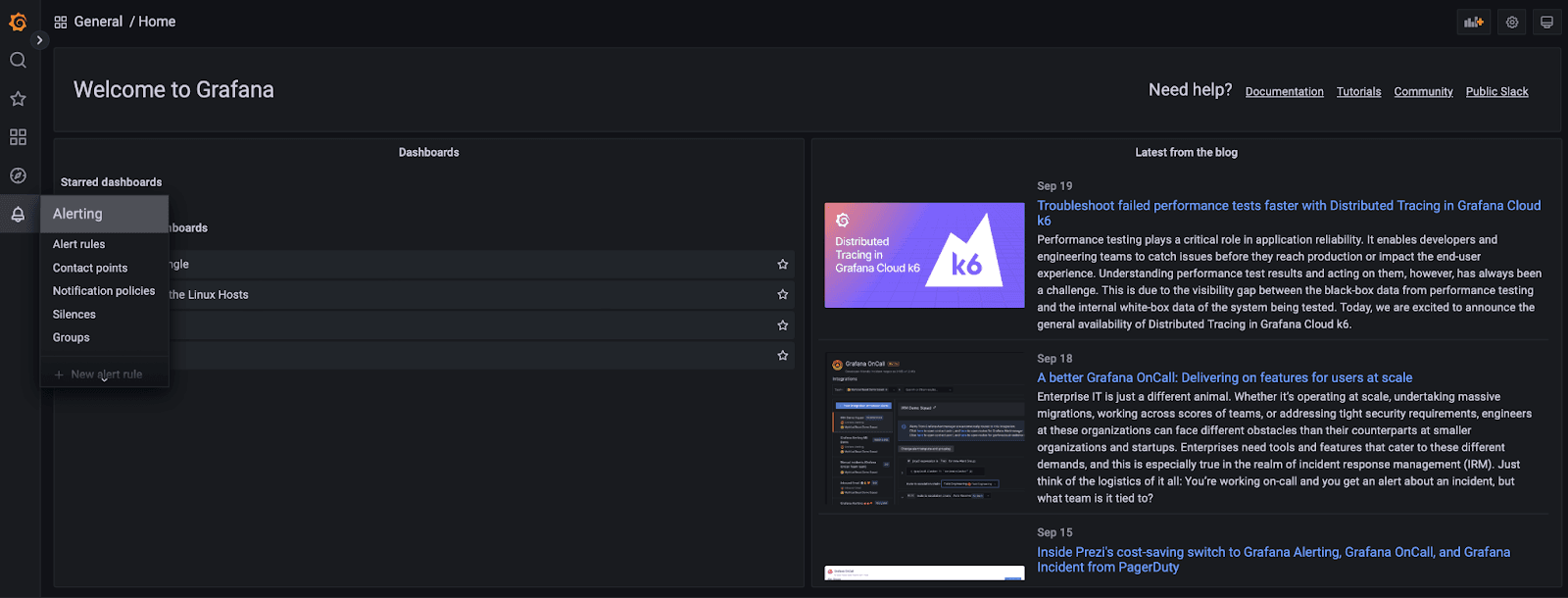The image size is (1568, 598).
Task: Open the Public Slack link
Action: (1496, 91)
